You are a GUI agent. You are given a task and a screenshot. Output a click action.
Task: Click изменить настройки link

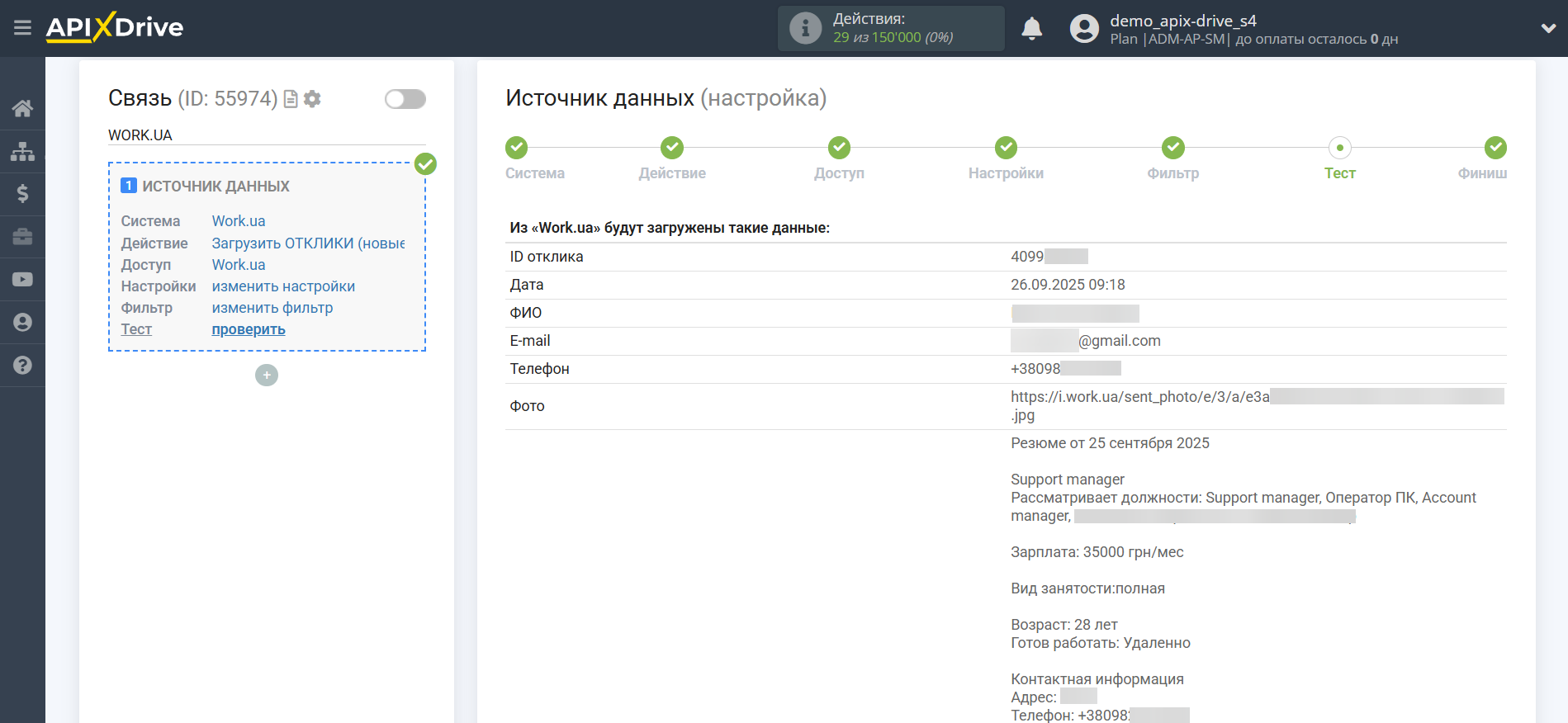283,286
